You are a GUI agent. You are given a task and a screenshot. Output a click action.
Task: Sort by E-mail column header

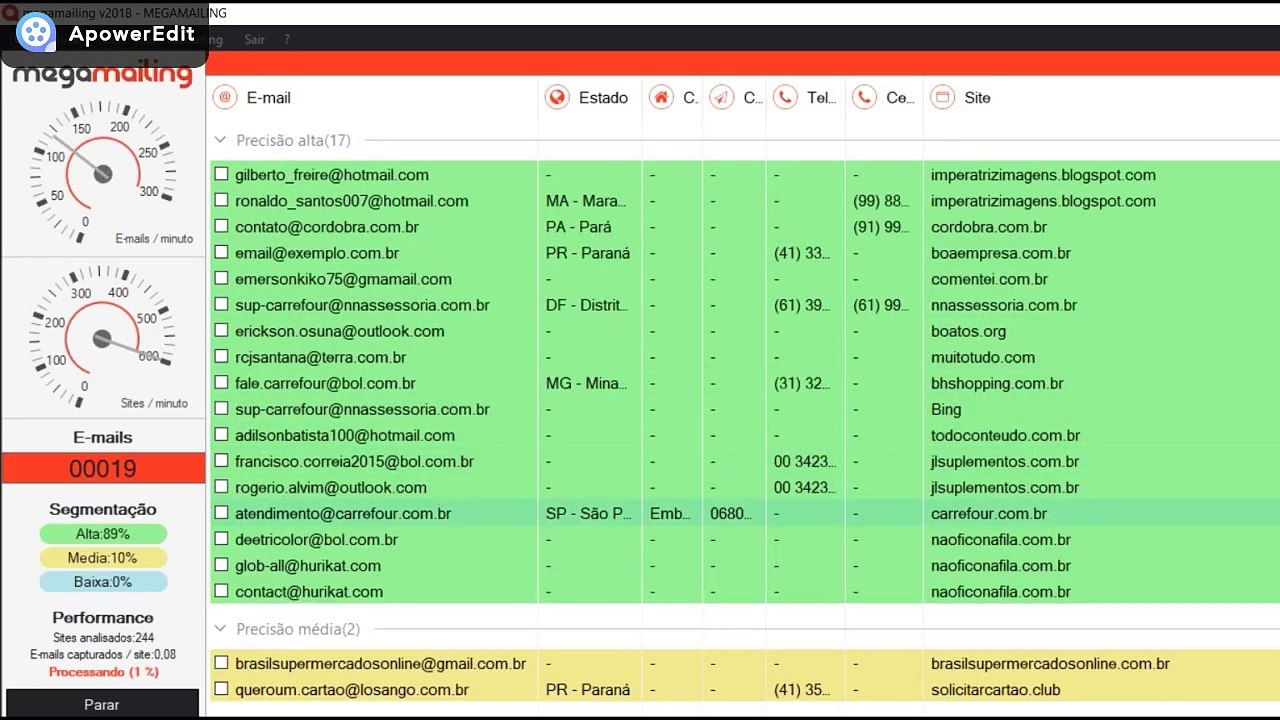pyautogui.click(x=269, y=97)
